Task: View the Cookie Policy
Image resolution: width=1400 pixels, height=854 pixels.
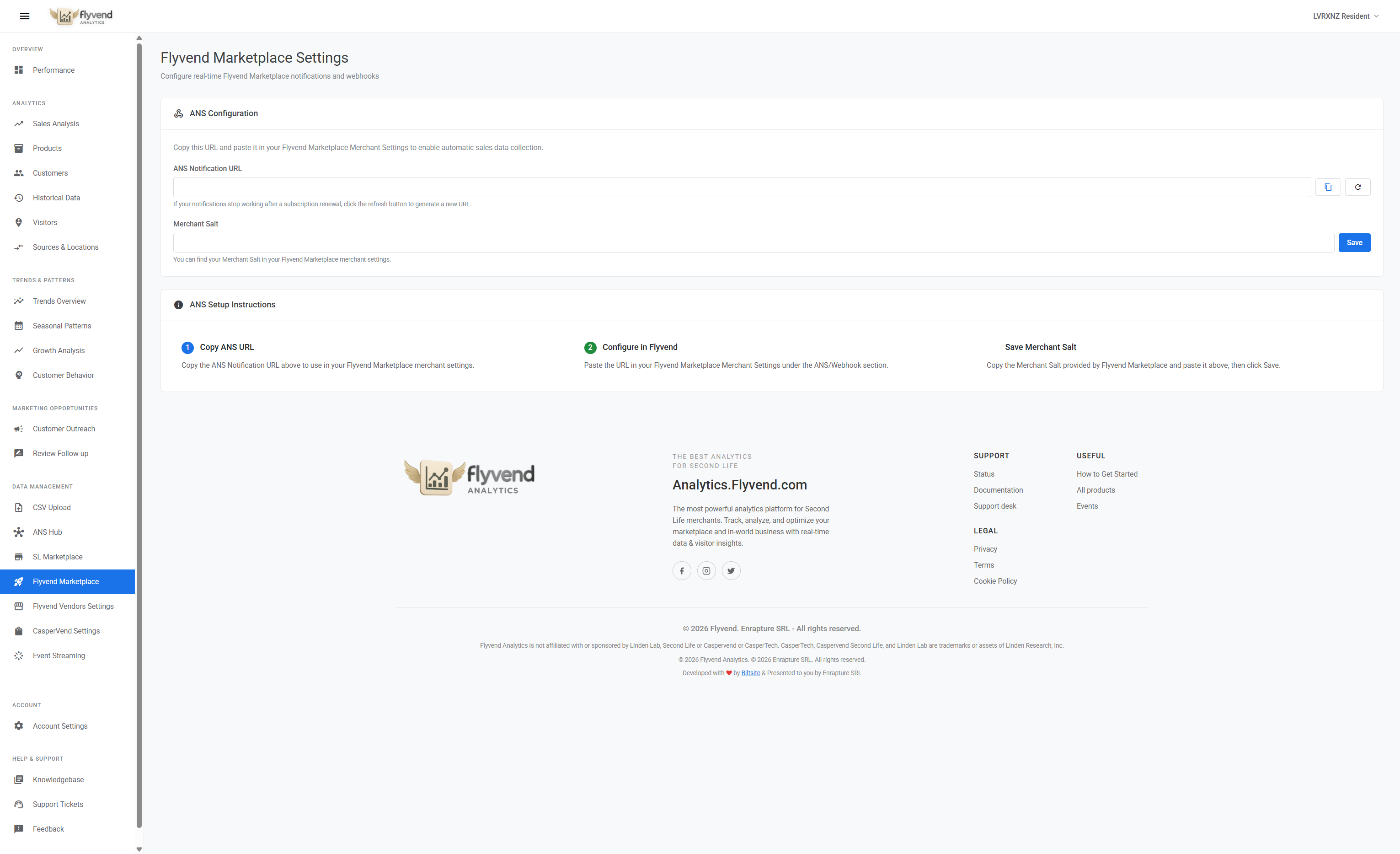Action: point(995,580)
